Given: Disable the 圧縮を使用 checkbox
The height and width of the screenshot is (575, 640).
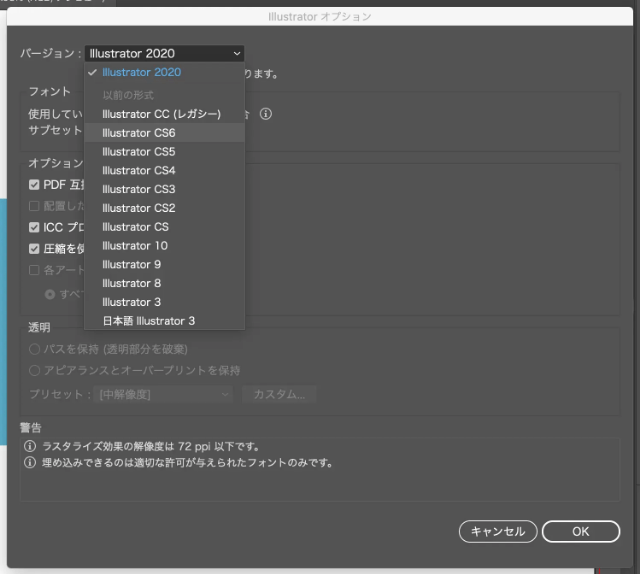Looking at the screenshot, I should coord(35,248).
